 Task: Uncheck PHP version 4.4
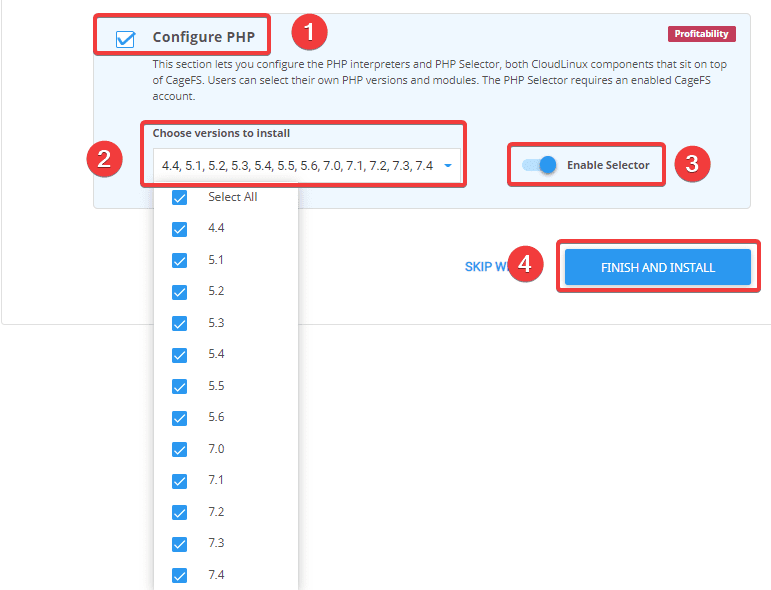180,229
